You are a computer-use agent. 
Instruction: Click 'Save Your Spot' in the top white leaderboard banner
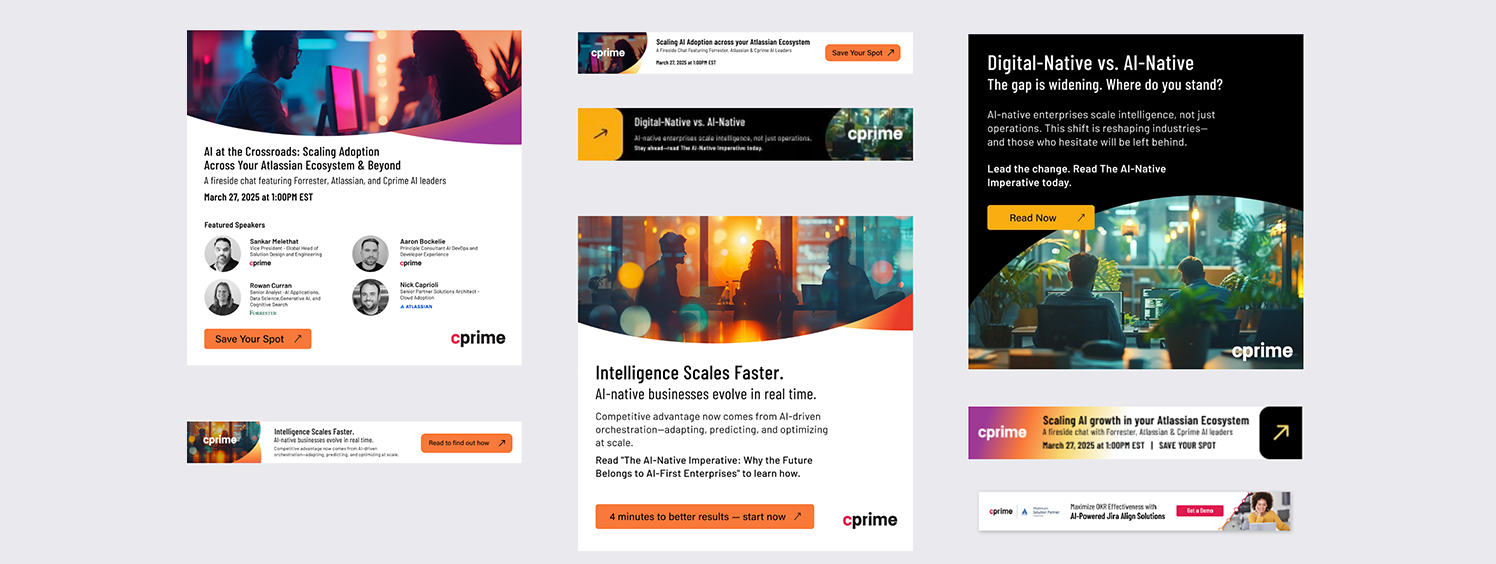pos(863,53)
